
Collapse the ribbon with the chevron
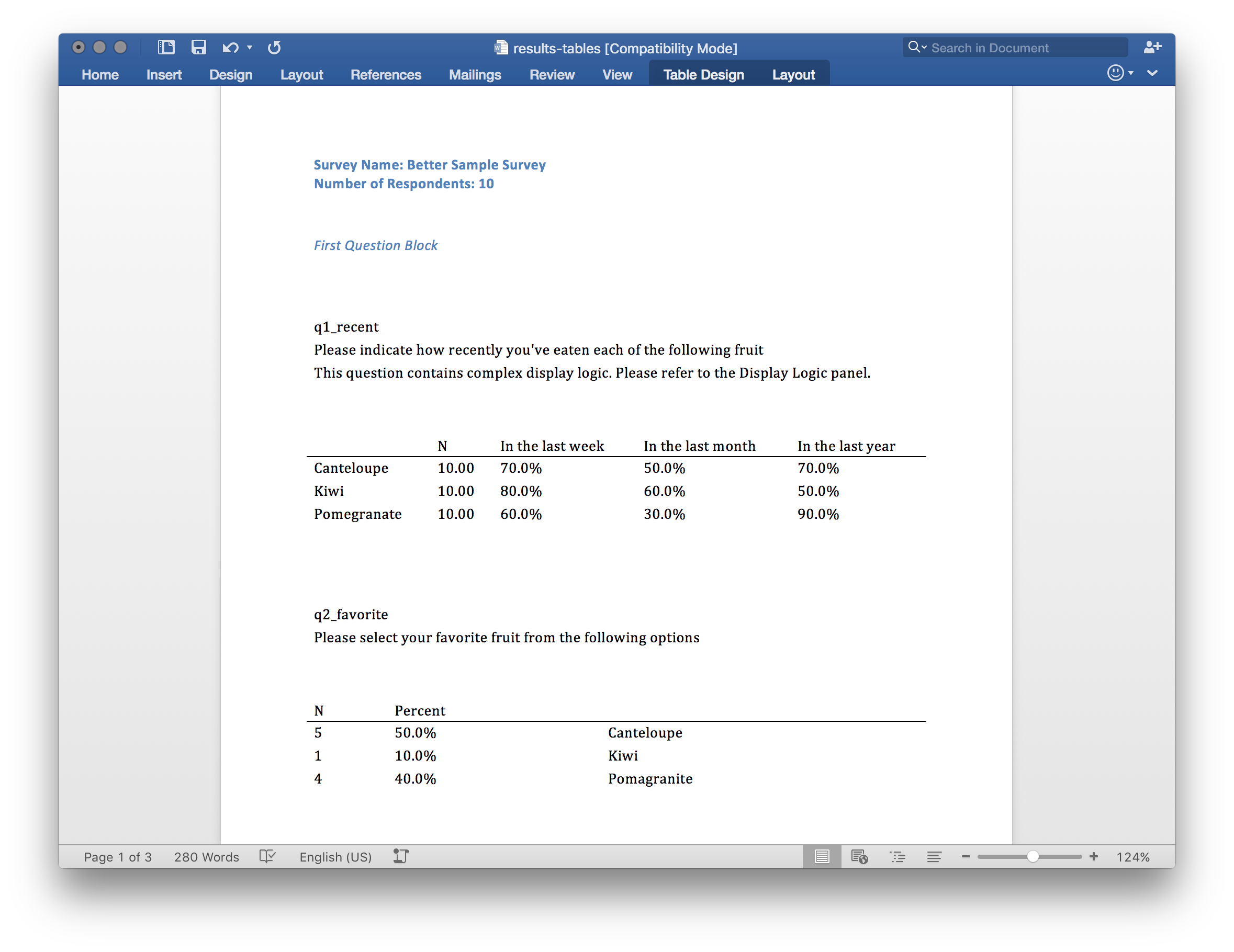(x=1153, y=73)
